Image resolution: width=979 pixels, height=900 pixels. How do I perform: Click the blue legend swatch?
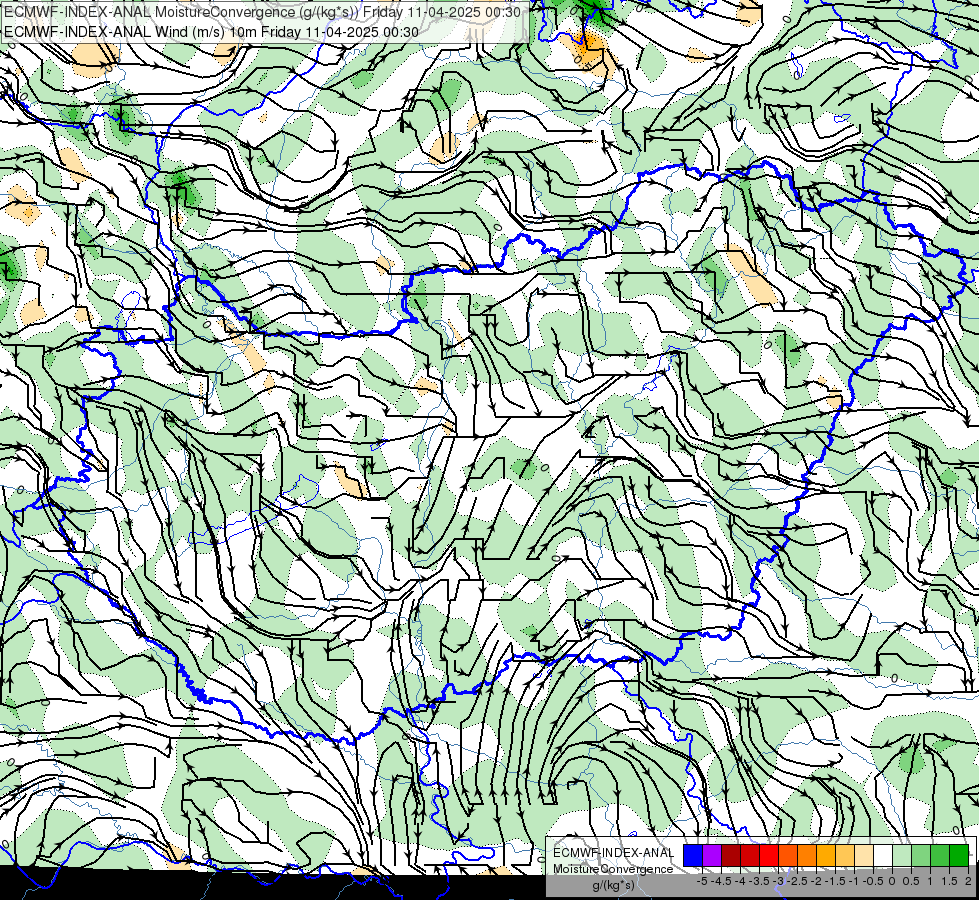tap(693, 855)
